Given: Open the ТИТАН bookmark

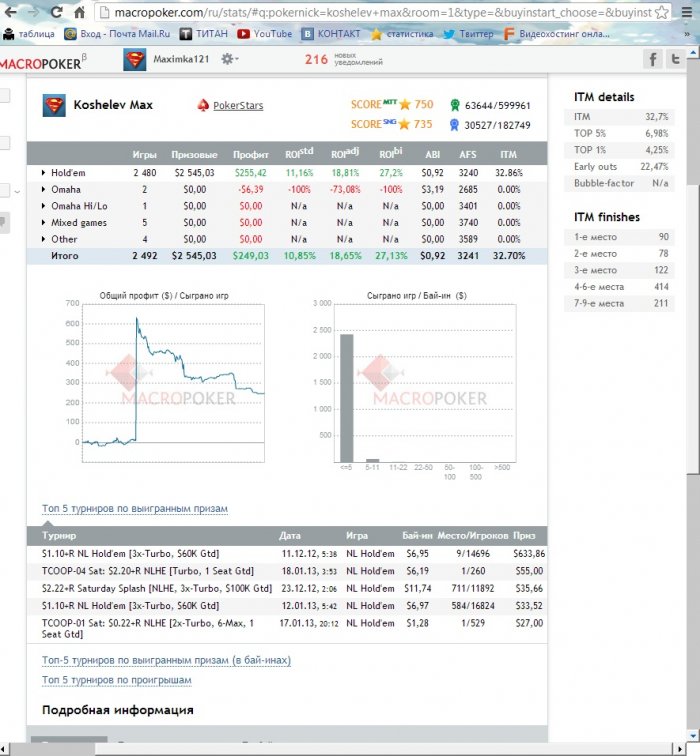Looking at the screenshot, I should coord(203,34).
